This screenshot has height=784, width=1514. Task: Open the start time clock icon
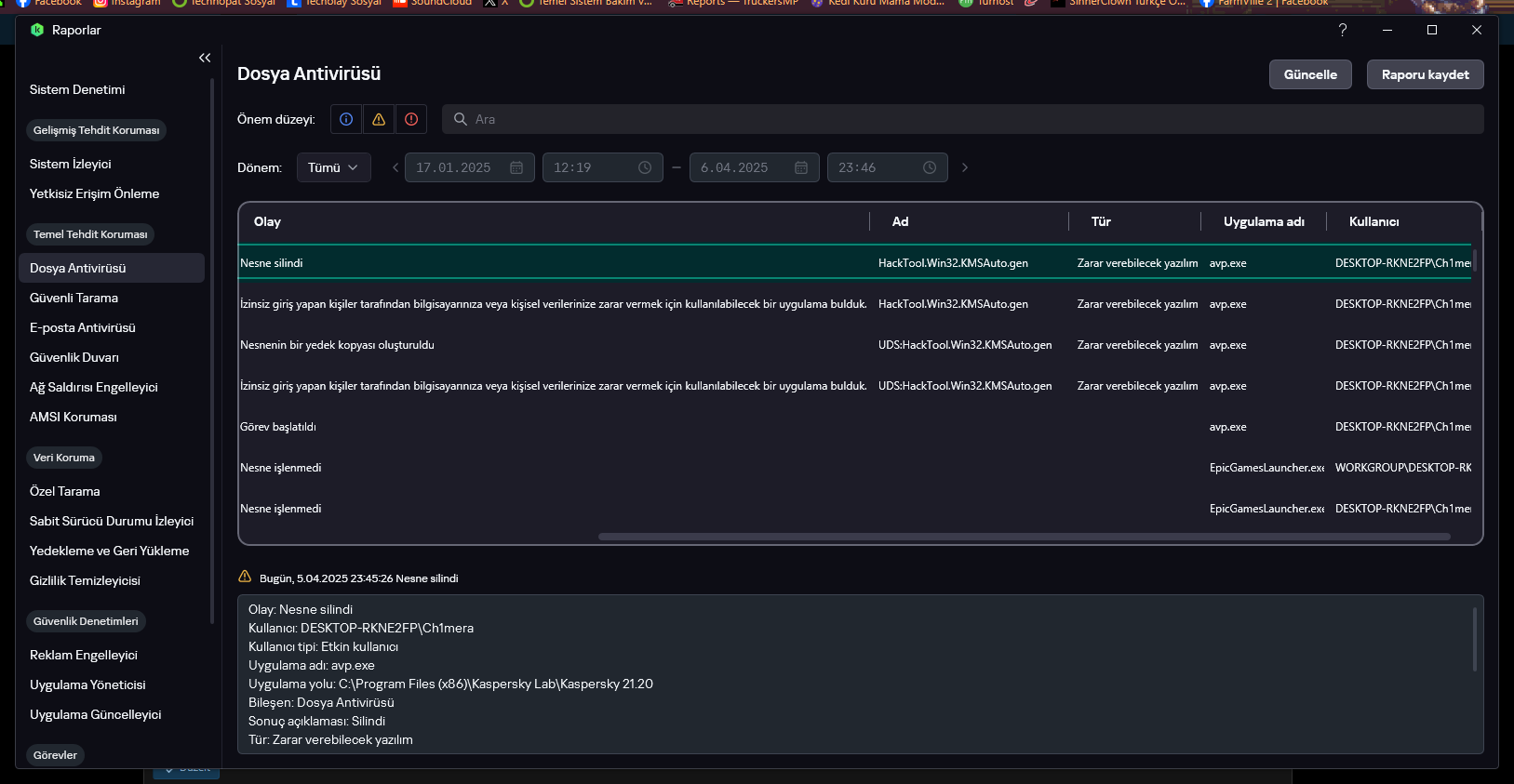click(645, 167)
